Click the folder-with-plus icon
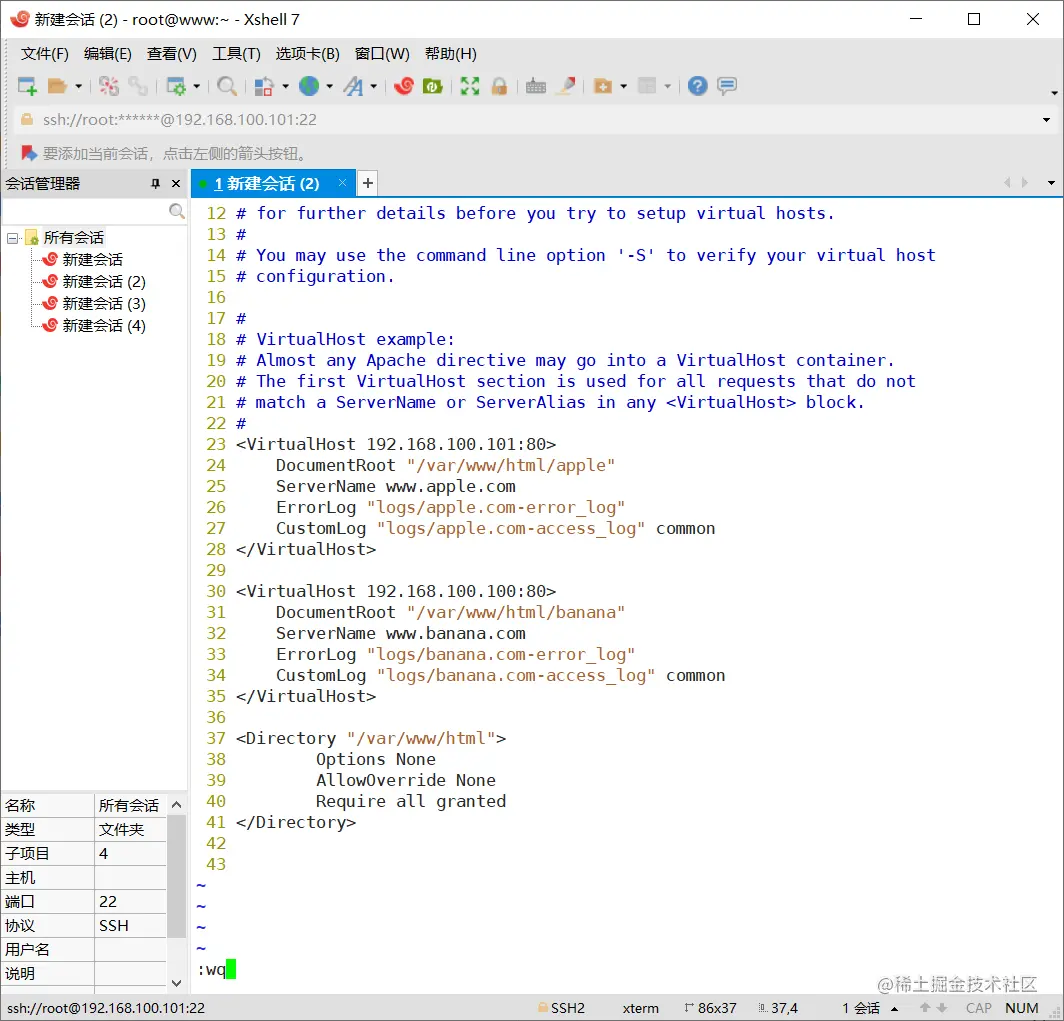The height and width of the screenshot is (1021, 1064). [x=603, y=86]
